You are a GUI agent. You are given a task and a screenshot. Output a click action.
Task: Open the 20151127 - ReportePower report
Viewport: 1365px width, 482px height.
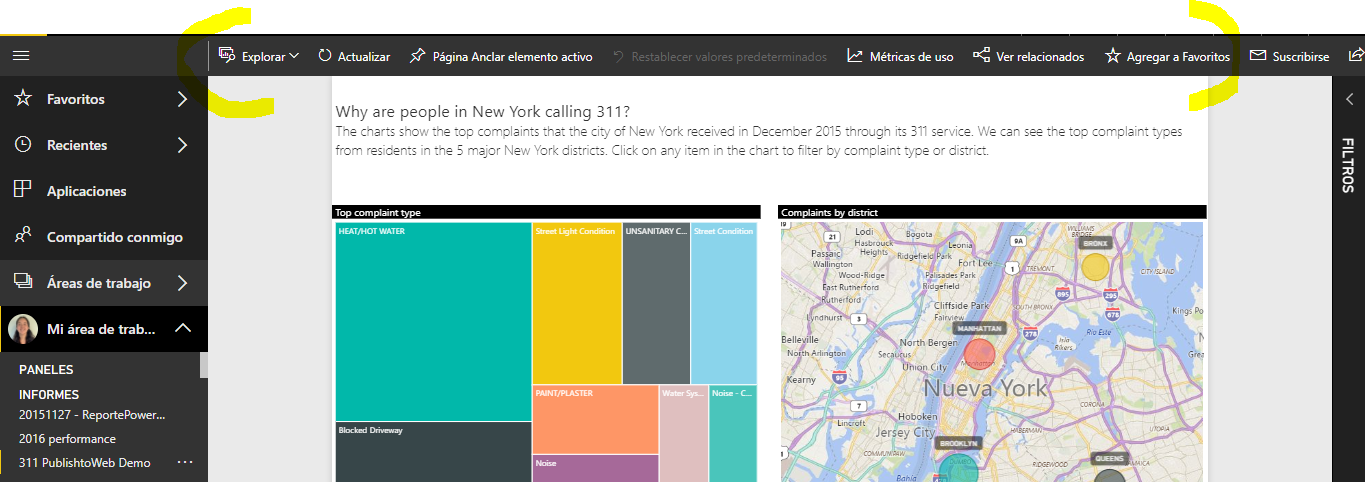click(92, 415)
